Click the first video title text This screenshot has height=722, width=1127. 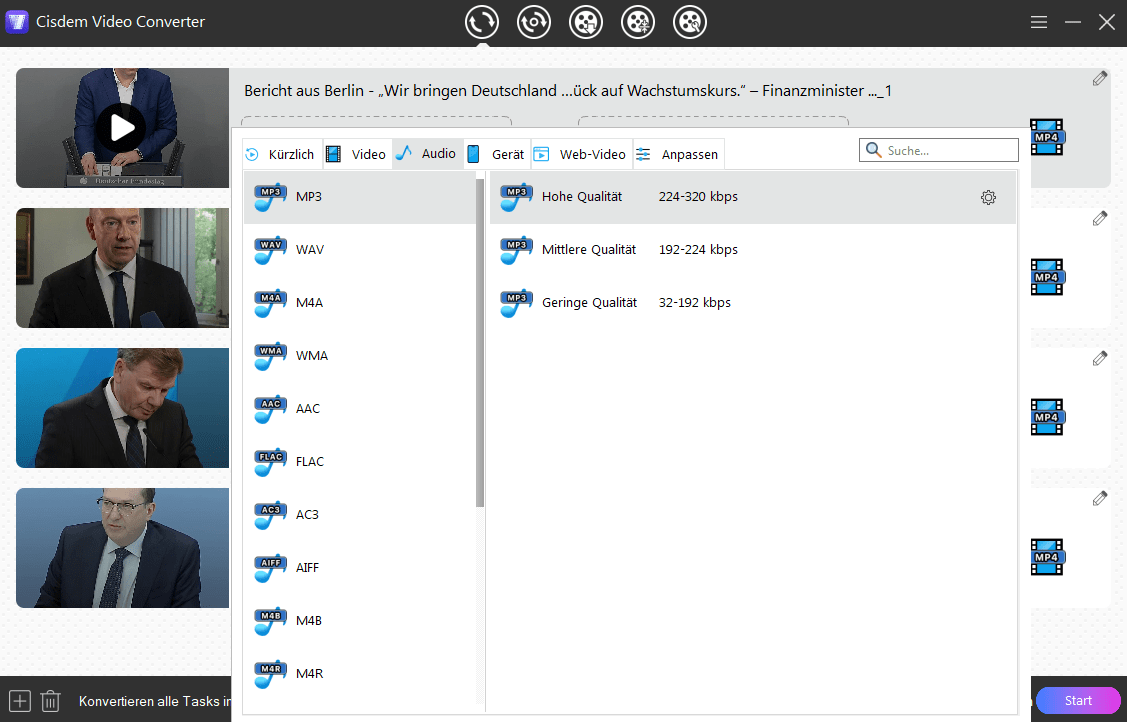click(x=568, y=91)
